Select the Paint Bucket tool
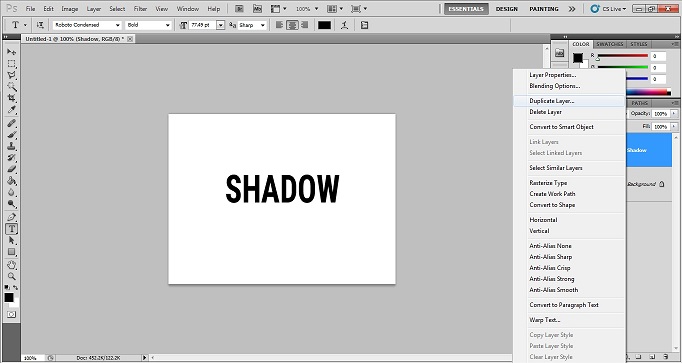Image resolution: width=682 pixels, height=363 pixels. click(x=11, y=180)
